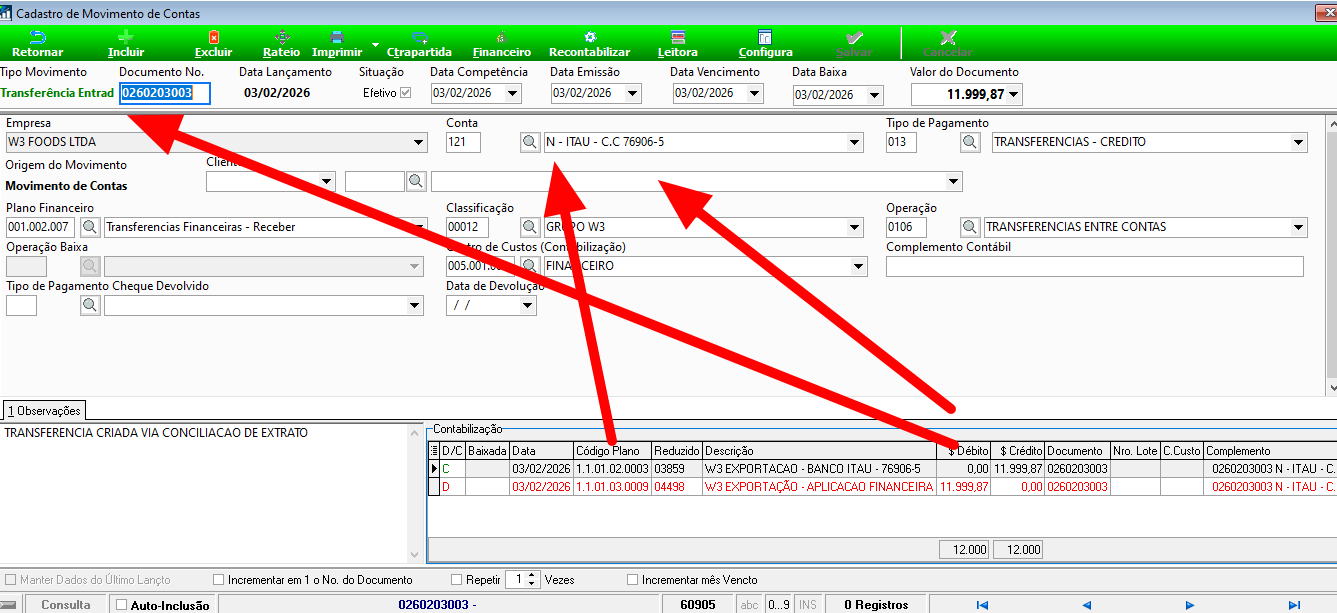Open the Rateio apportionment tool
The height and width of the screenshot is (613, 1337).
(x=281, y=43)
